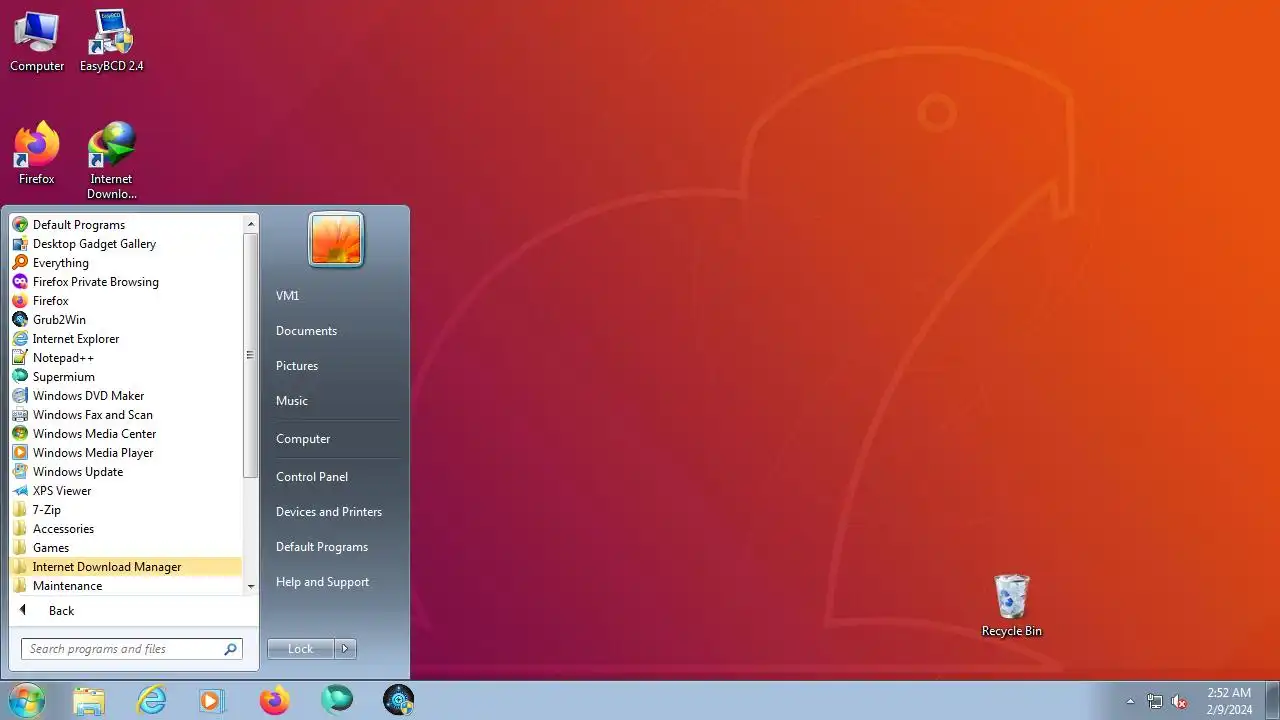Expand the Games folder

point(126,548)
